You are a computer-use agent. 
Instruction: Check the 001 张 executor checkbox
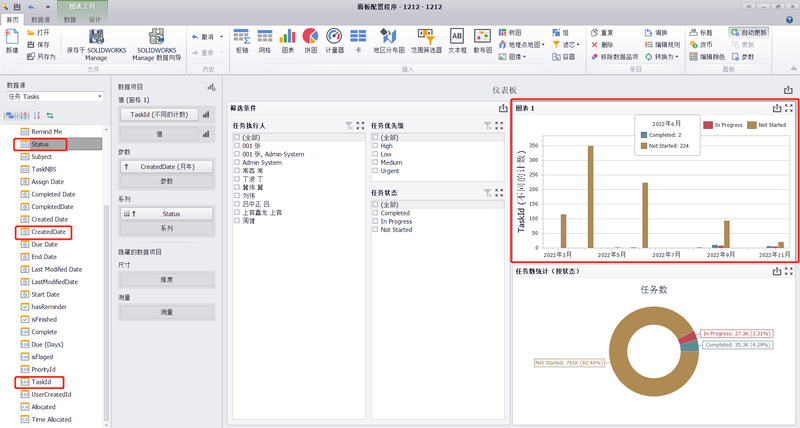(237, 145)
